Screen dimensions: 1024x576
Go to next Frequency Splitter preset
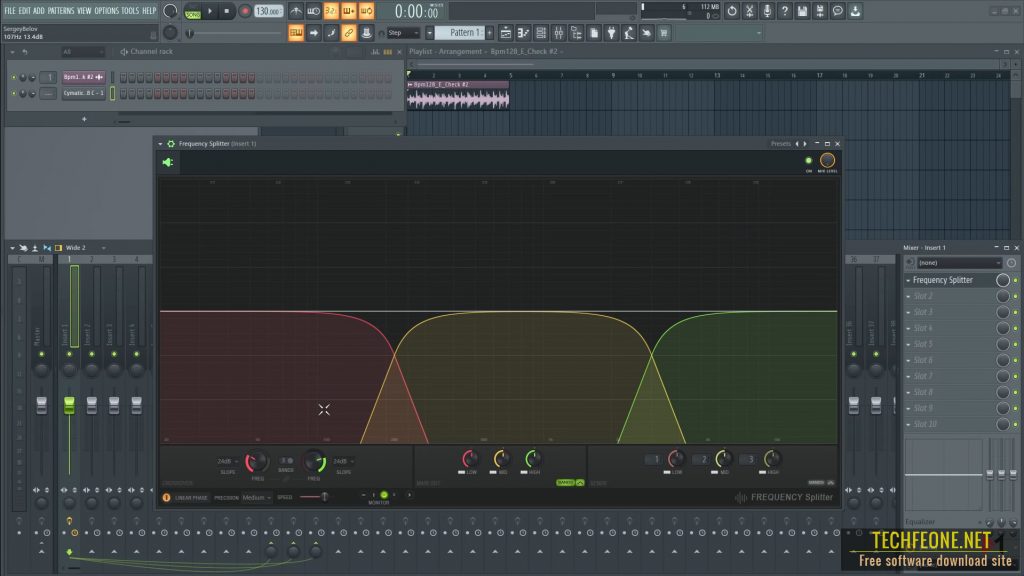(x=805, y=144)
